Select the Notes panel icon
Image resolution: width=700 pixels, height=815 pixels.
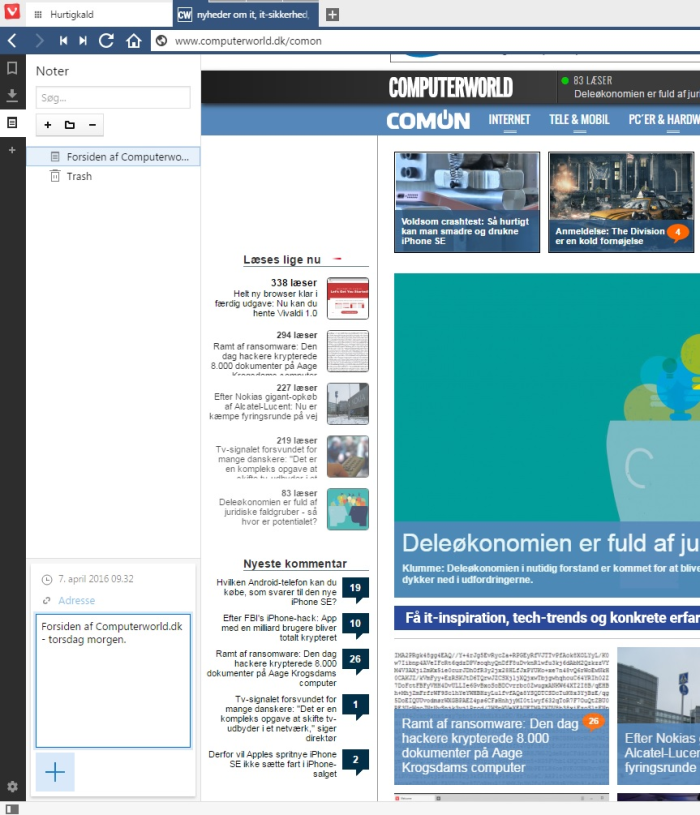click(12, 123)
